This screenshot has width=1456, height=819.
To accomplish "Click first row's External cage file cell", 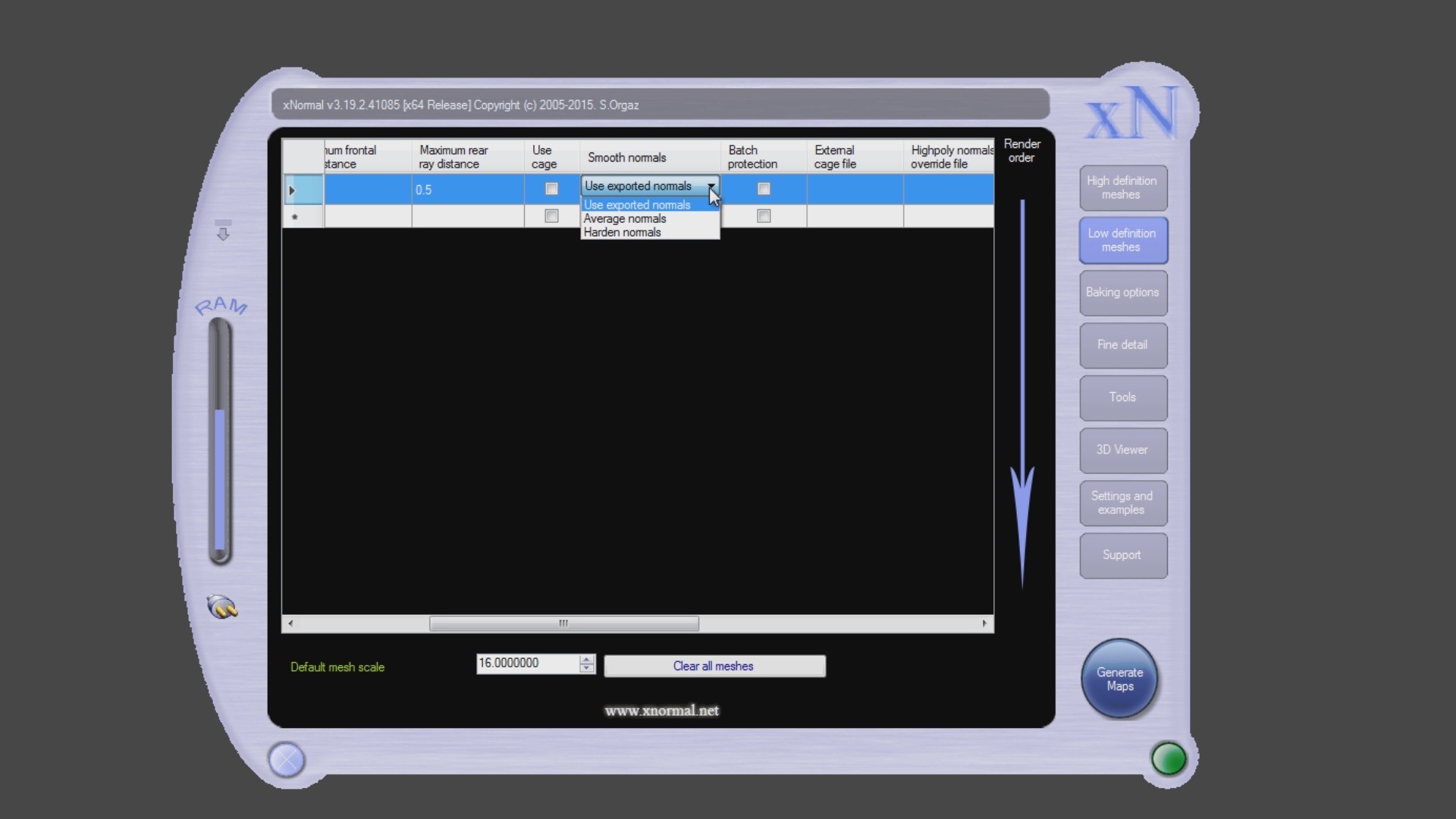I will (x=855, y=190).
